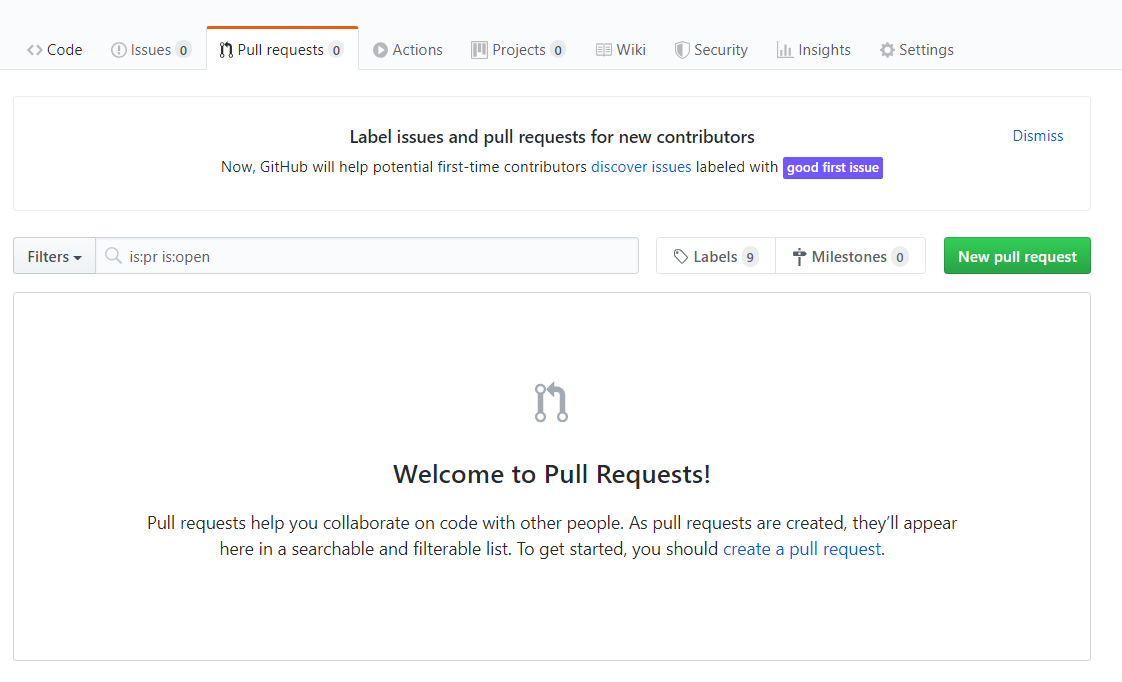Click the Actions play icon

click(x=380, y=50)
